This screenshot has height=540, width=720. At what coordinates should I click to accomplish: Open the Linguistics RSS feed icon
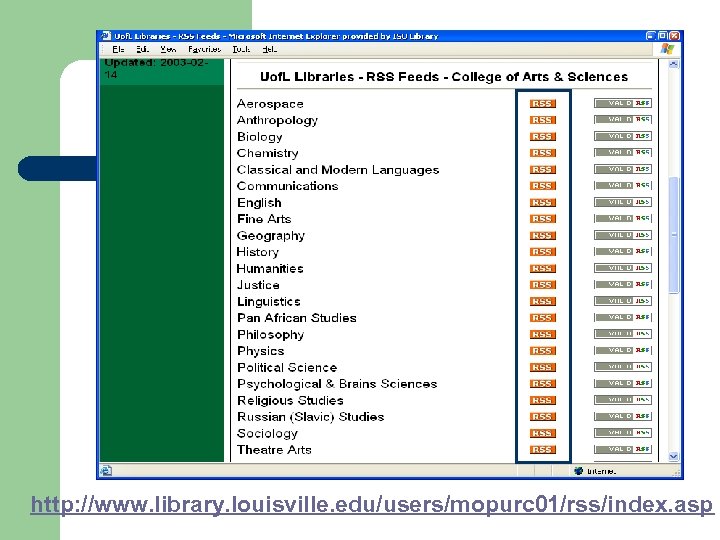[x=542, y=302]
